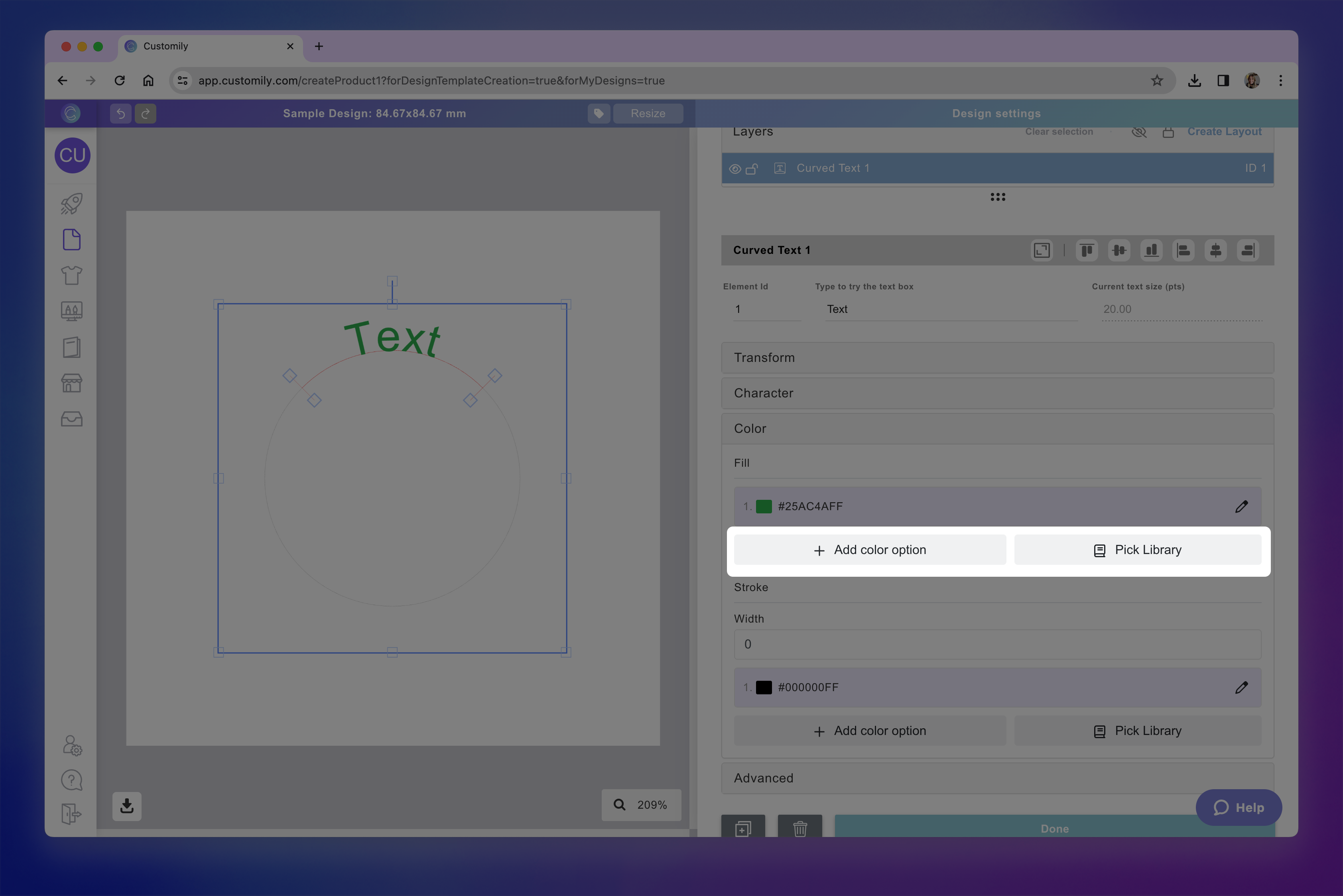Viewport: 1343px width, 896px height.
Task: Click the redo arrow in editor header
Action: click(145, 113)
